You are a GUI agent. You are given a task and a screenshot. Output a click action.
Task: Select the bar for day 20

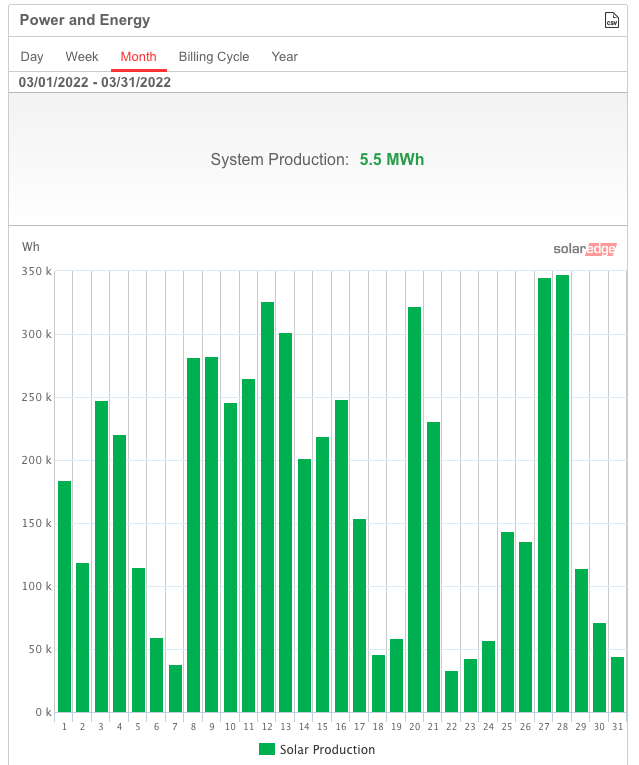[415, 509]
